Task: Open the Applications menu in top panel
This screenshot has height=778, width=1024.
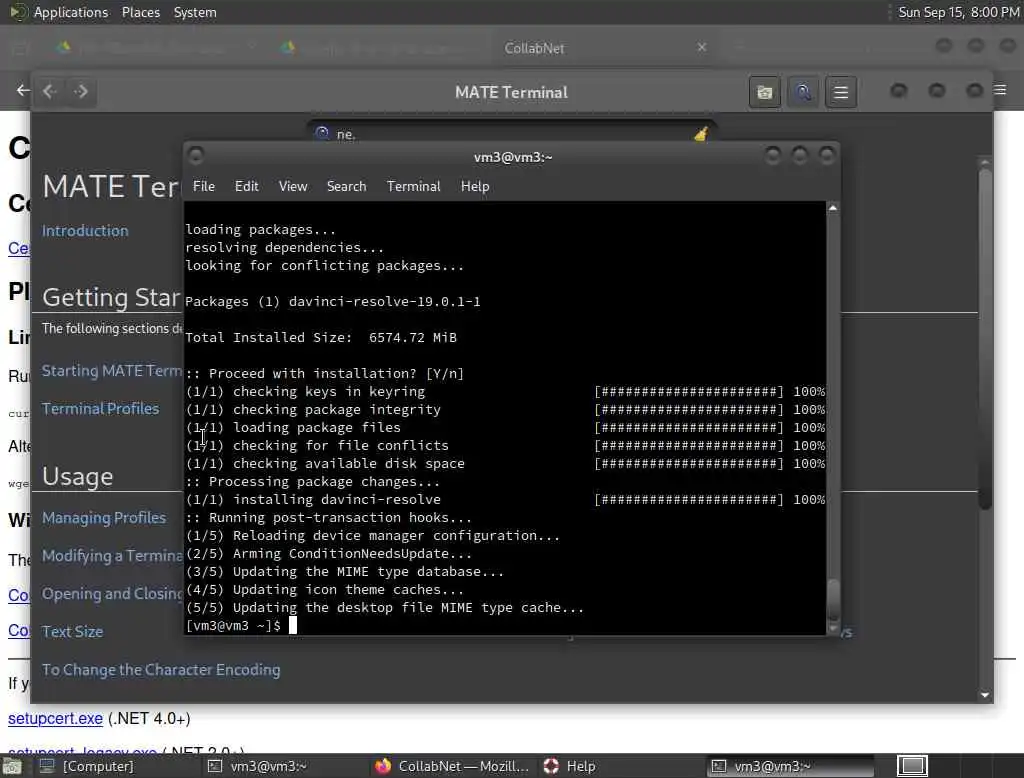Action: tap(71, 12)
